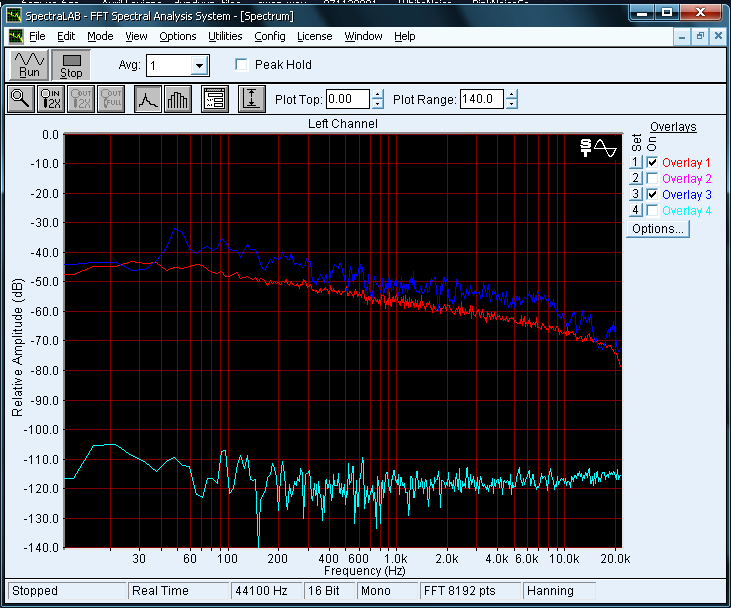Open the plot settings dialog icon

tap(215, 99)
